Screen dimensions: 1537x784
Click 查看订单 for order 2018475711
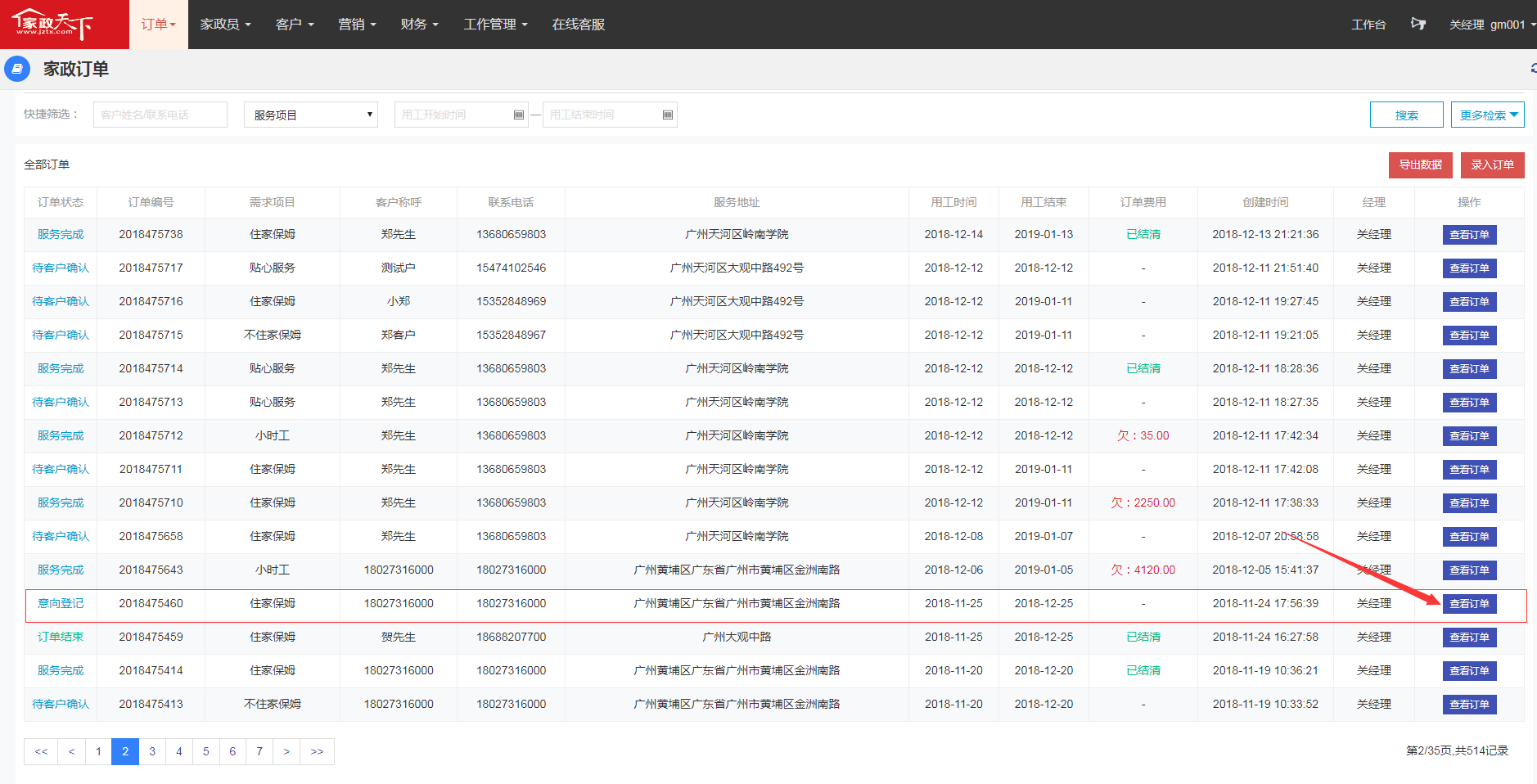(1470, 470)
